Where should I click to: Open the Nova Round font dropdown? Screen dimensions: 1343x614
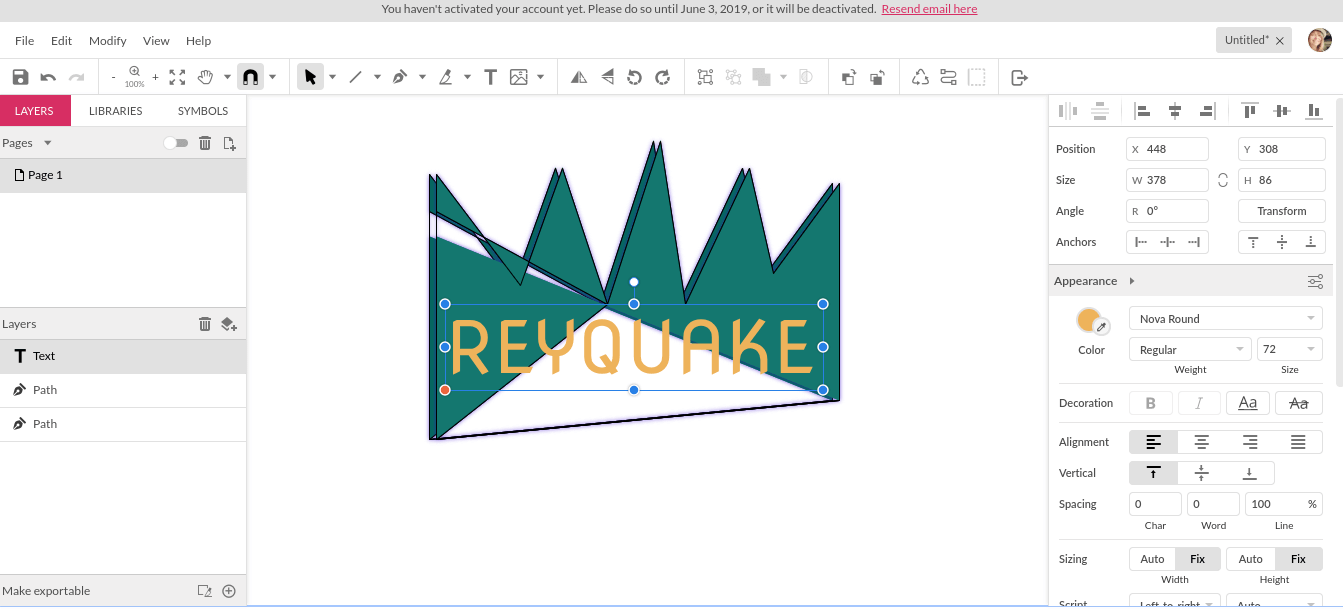coord(1226,319)
